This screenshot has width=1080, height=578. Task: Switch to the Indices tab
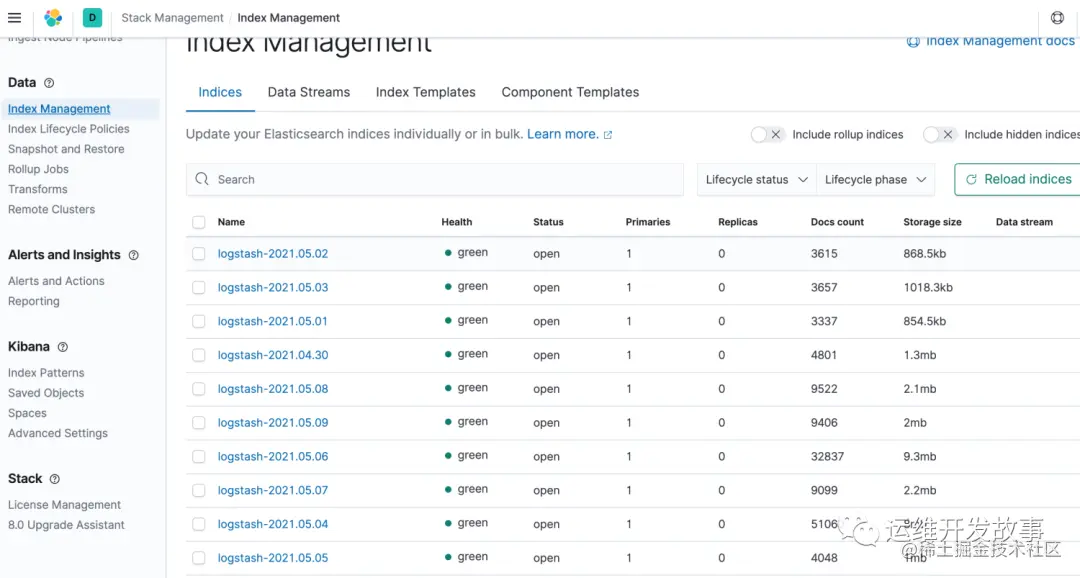220,92
